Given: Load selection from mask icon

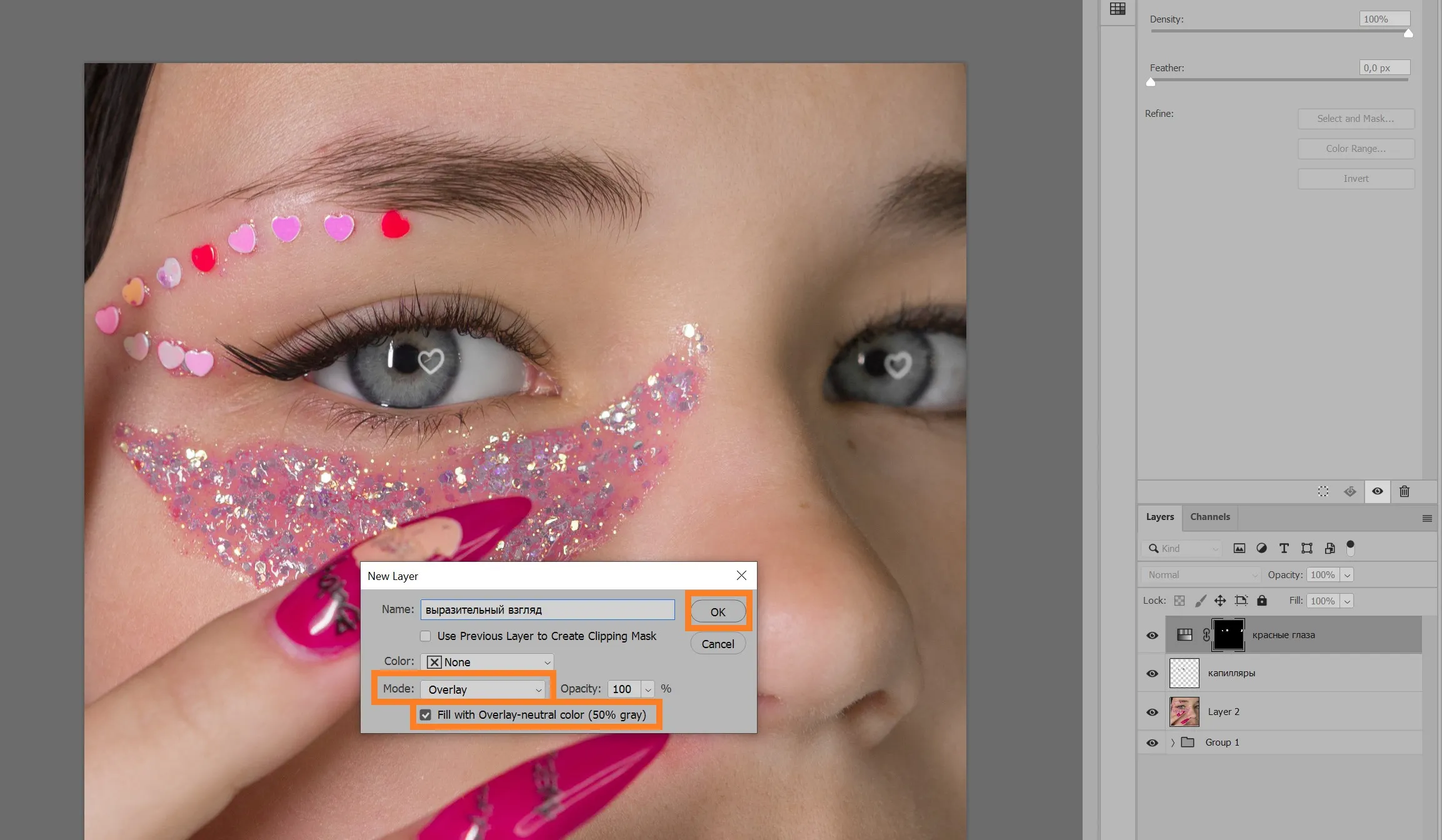Looking at the screenshot, I should pyautogui.click(x=1323, y=491).
